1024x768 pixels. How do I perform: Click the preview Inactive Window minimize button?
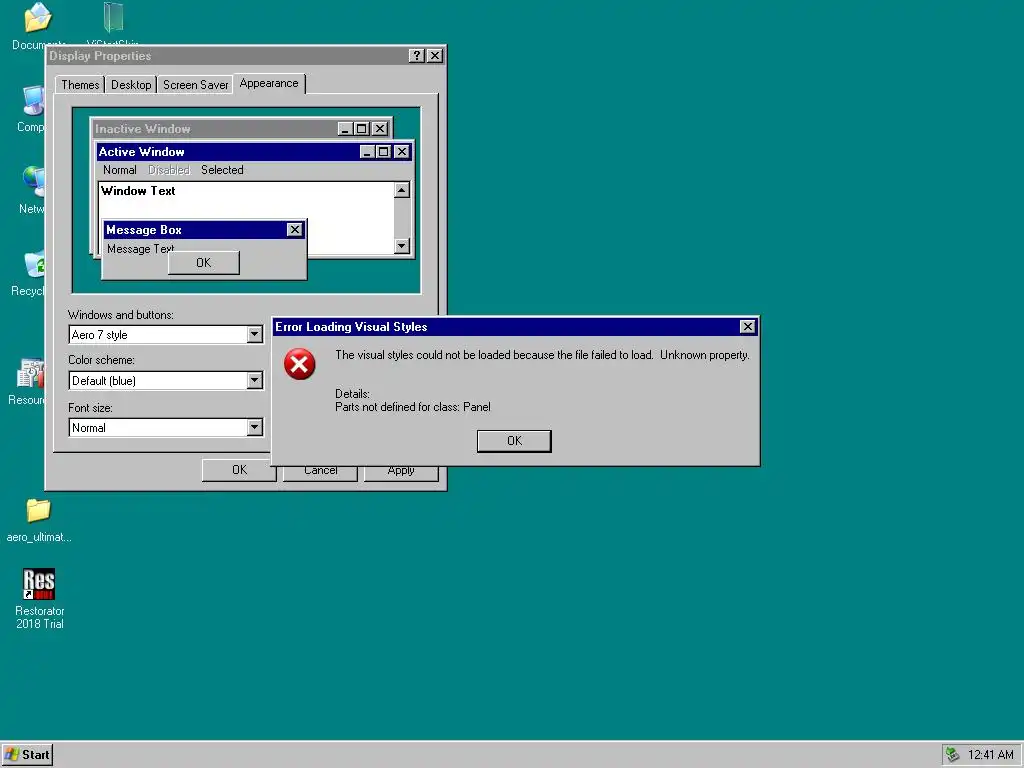click(x=345, y=129)
